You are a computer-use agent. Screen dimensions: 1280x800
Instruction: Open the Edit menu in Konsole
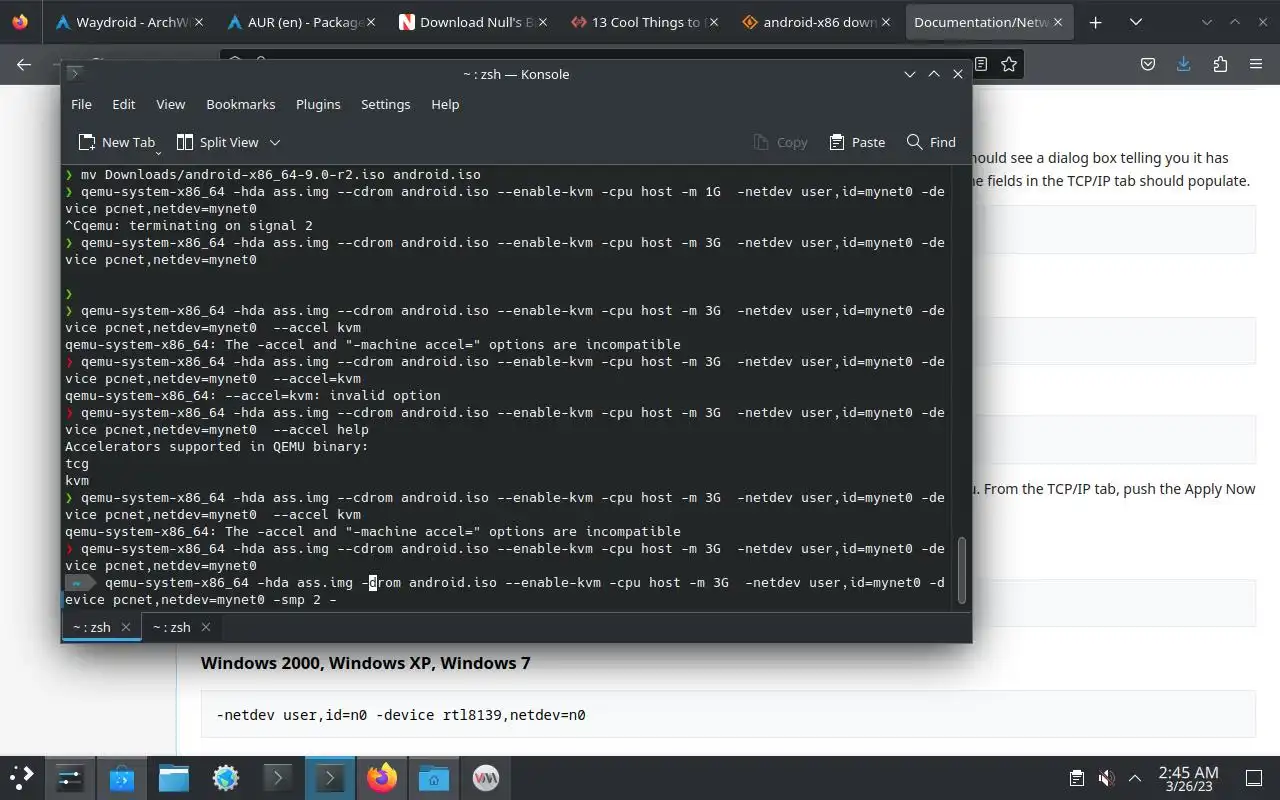tap(124, 104)
